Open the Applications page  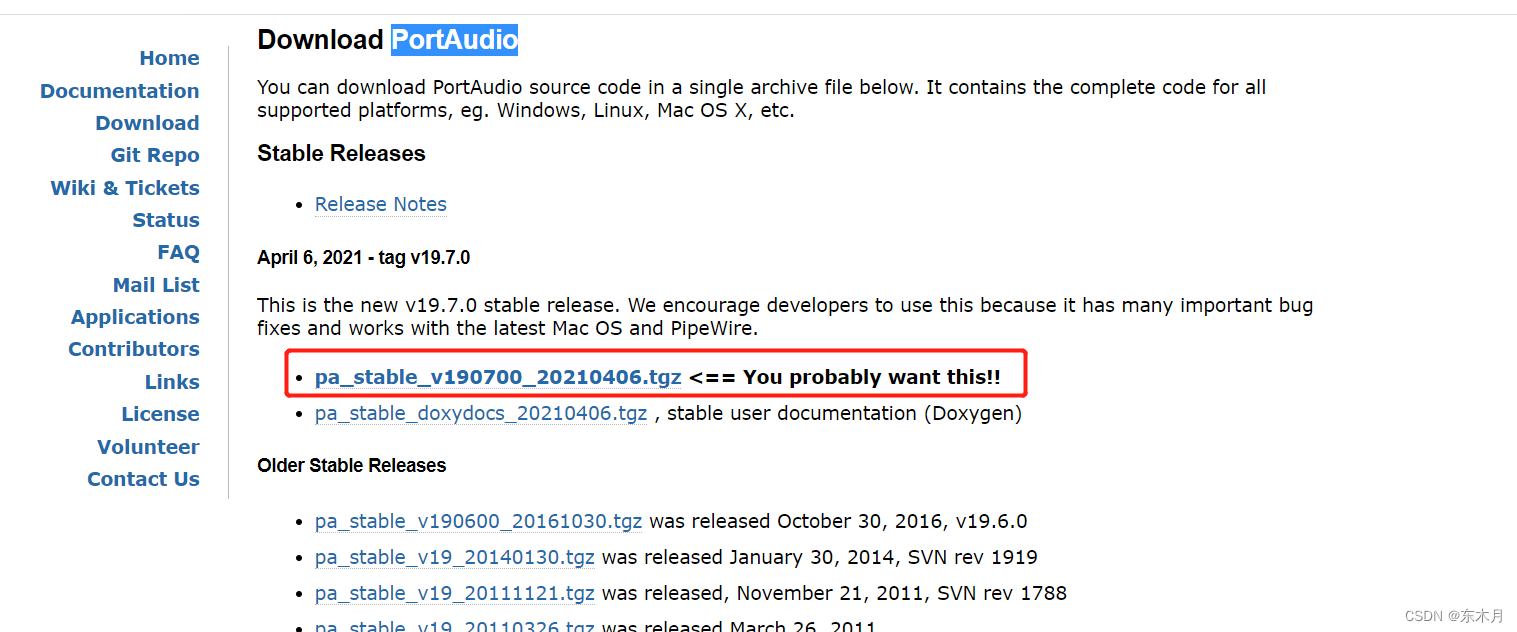134,316
